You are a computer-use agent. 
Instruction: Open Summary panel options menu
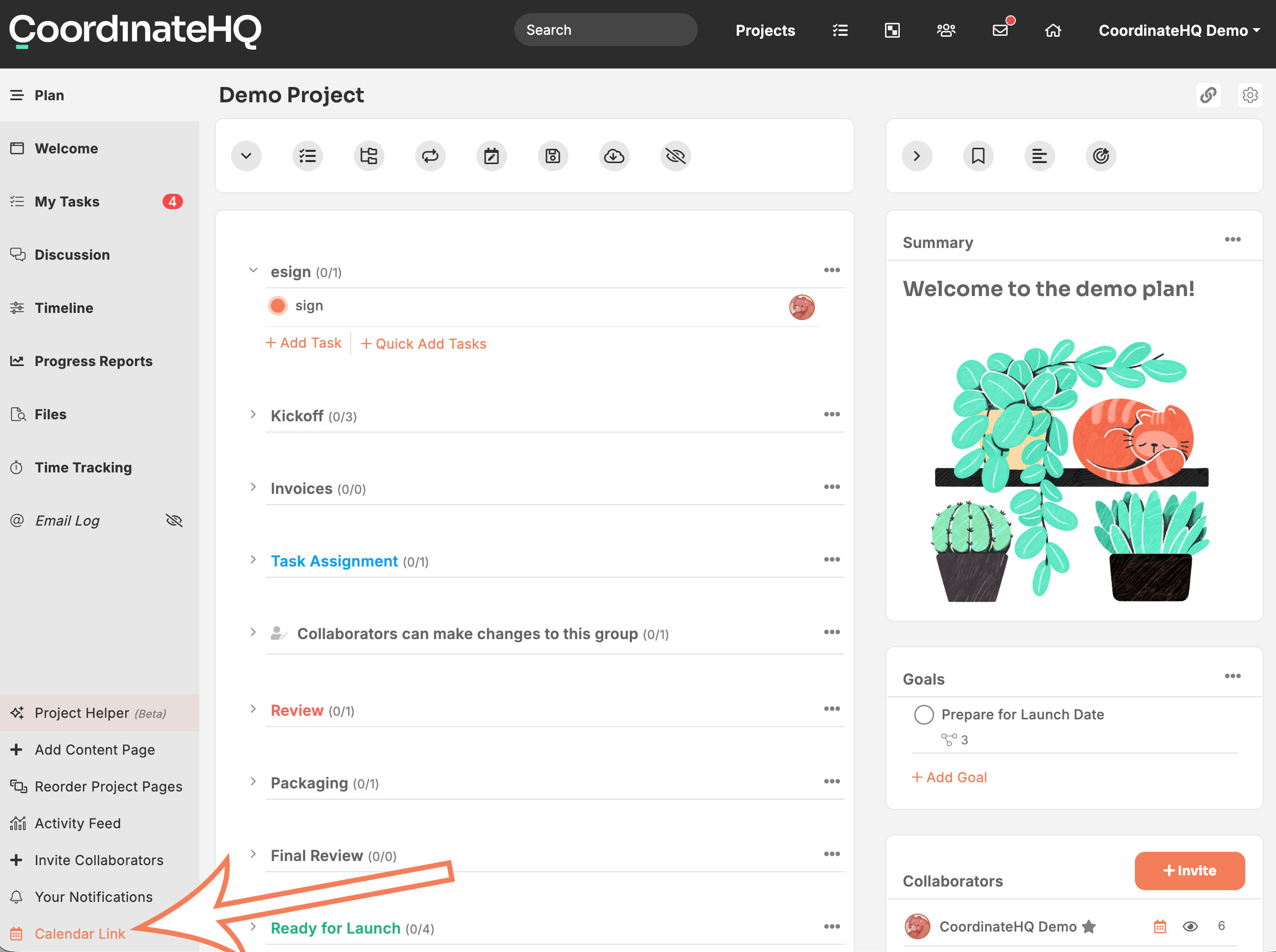click(x=1233, y=240)
